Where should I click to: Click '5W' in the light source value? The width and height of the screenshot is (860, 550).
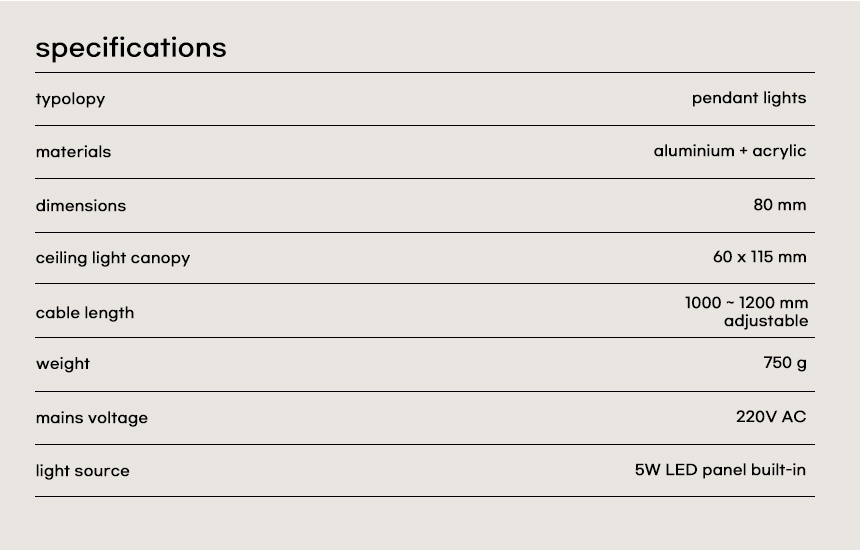click(647, 470)
